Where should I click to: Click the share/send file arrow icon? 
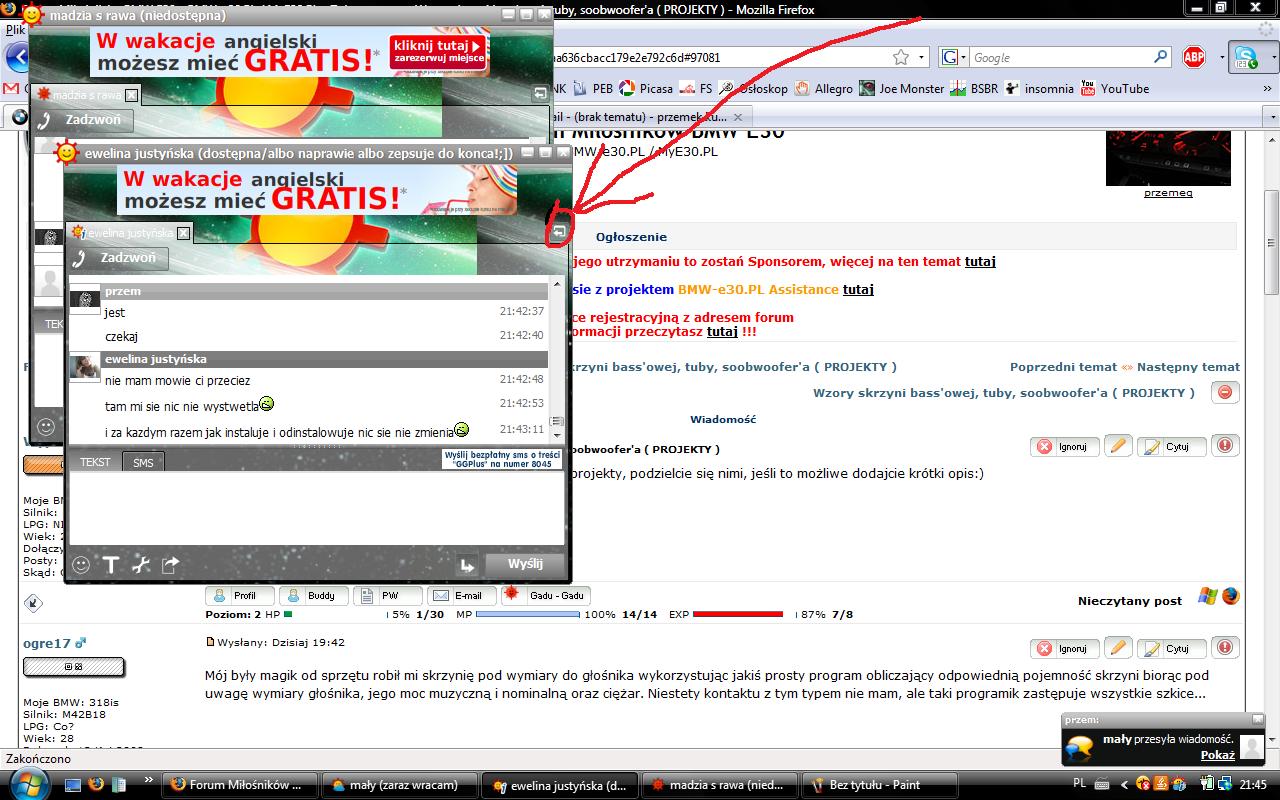coord(171,565)
